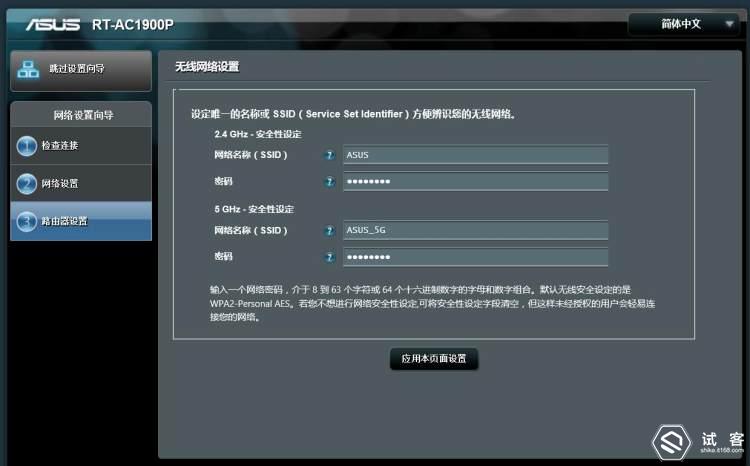Click the network icon beside 跳过设置向导
The width and height of the screenshot is (750, 466).
click(x=28, y=69)
